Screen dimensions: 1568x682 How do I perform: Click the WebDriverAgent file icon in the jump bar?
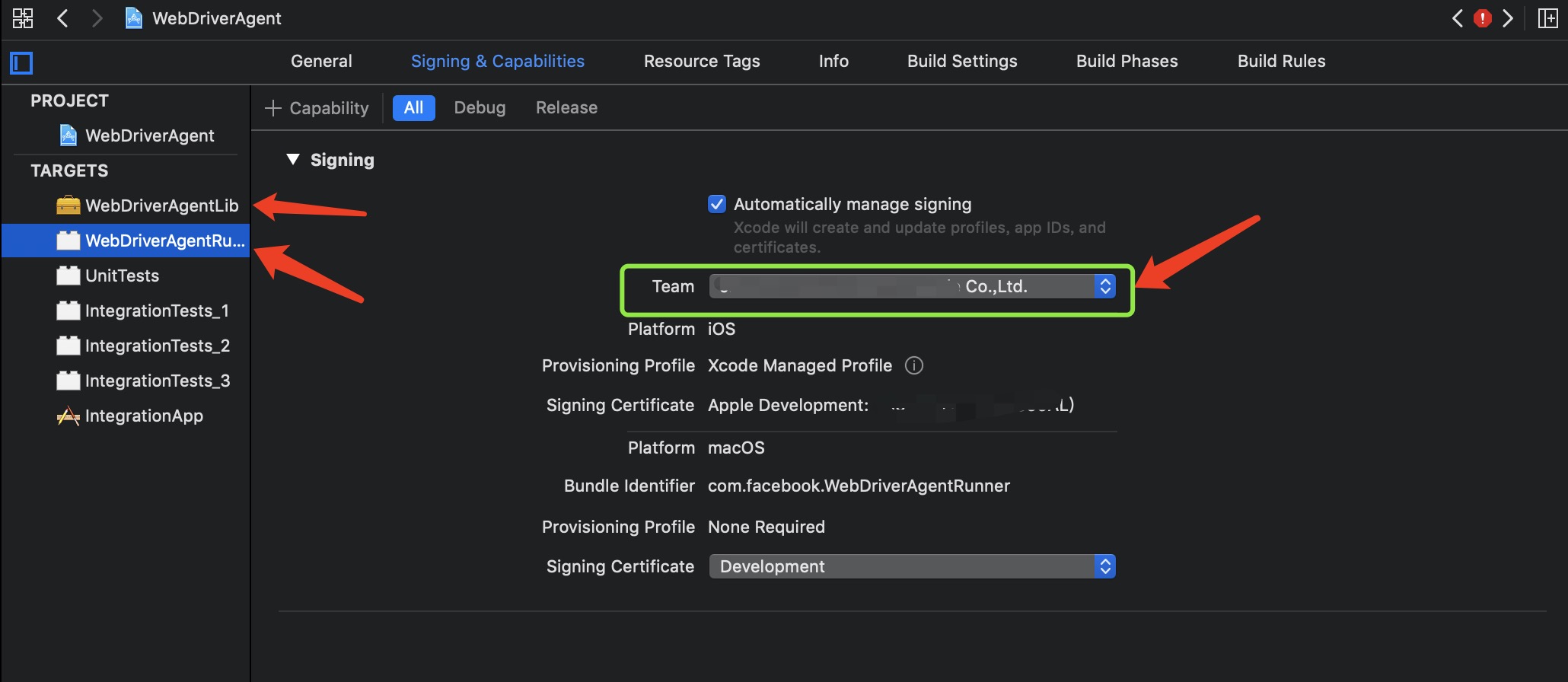(x=134, y=18)
